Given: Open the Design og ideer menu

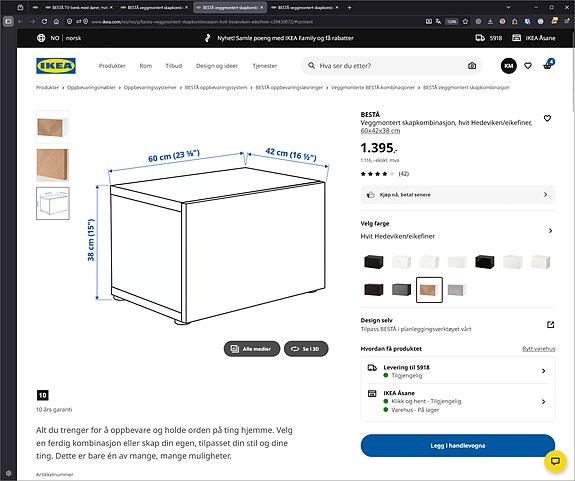Looking at the screenshot, I should click(217, 66).
